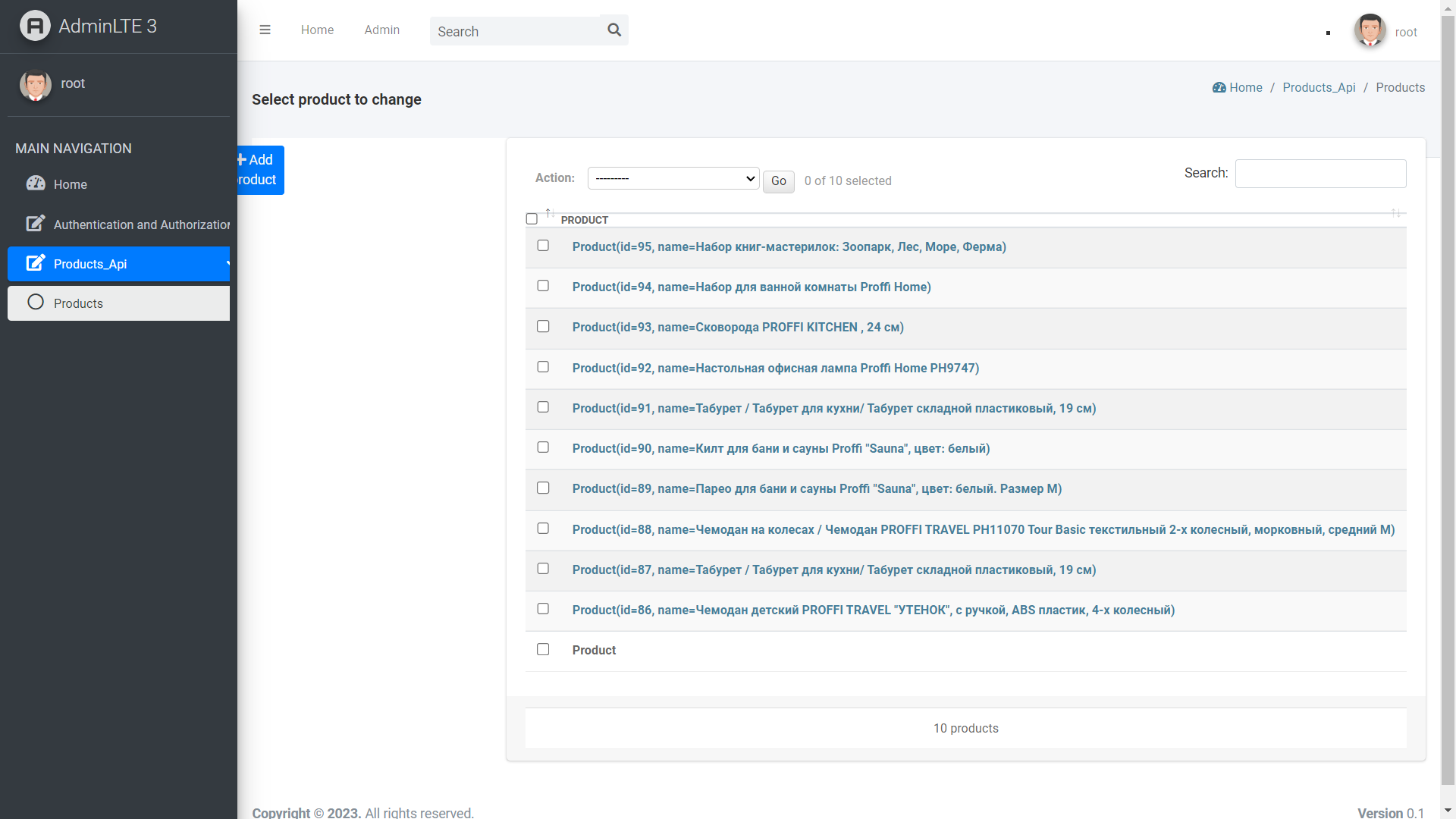
Task: Click the AdminLTE home icon in sidebar
Action: [34, 26]
